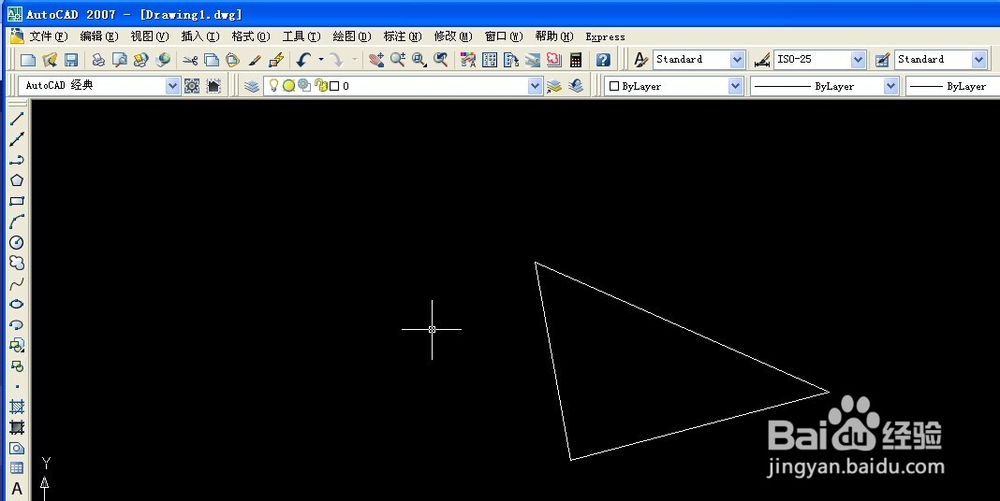Select the Line draw tool

pos(17,119)
